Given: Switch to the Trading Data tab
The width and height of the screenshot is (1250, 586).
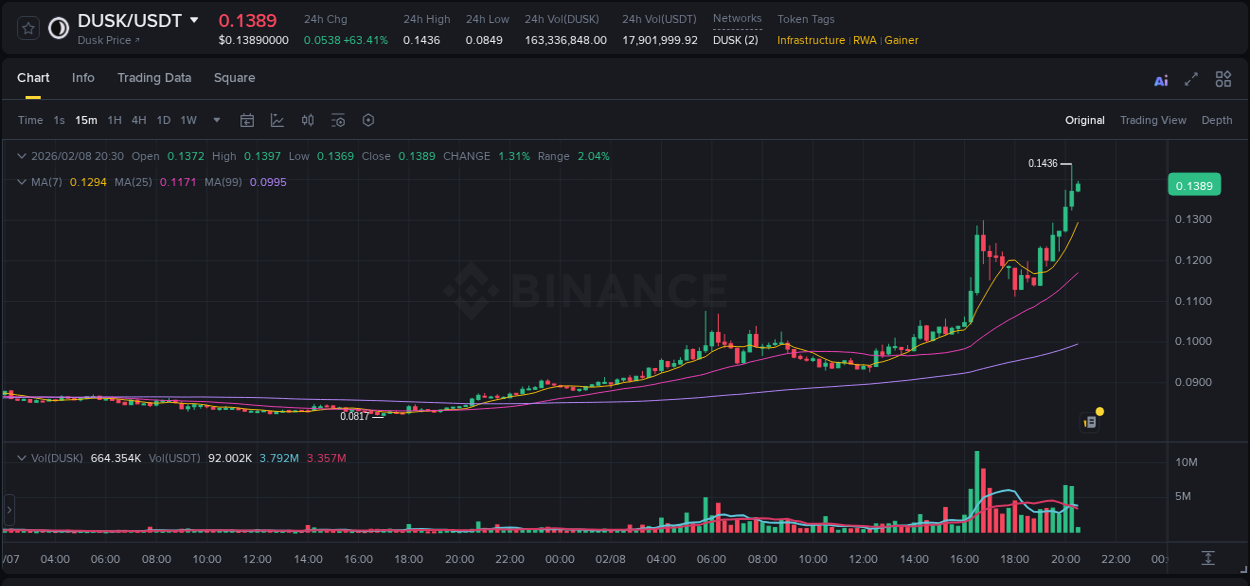Looking at the screenshot, I should (154, 77).
